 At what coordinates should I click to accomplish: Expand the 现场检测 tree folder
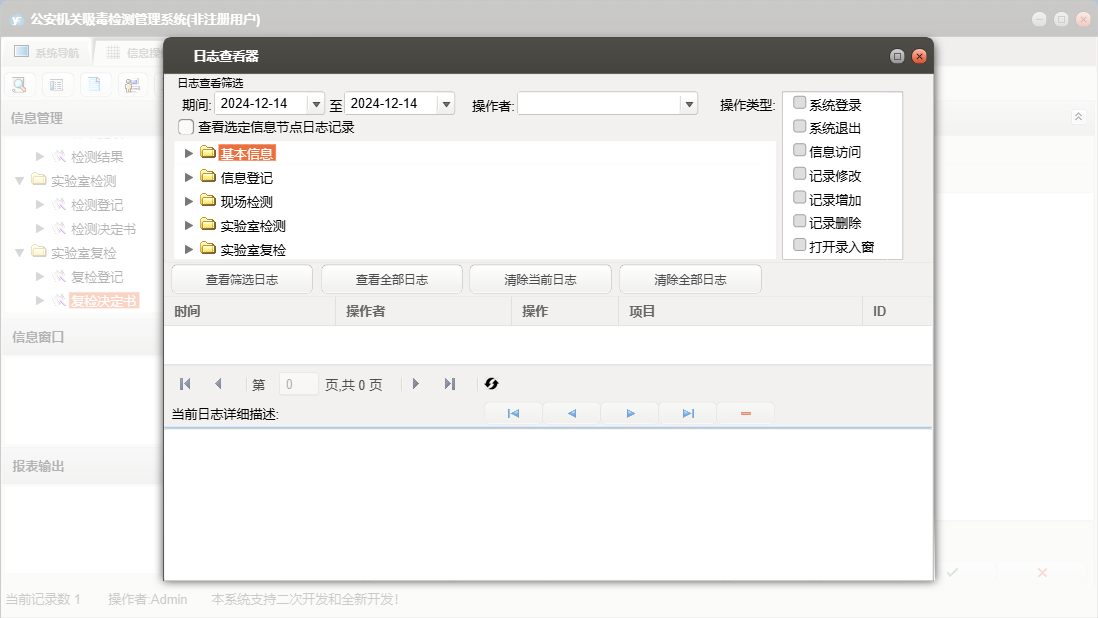click(x=189, y=201)
